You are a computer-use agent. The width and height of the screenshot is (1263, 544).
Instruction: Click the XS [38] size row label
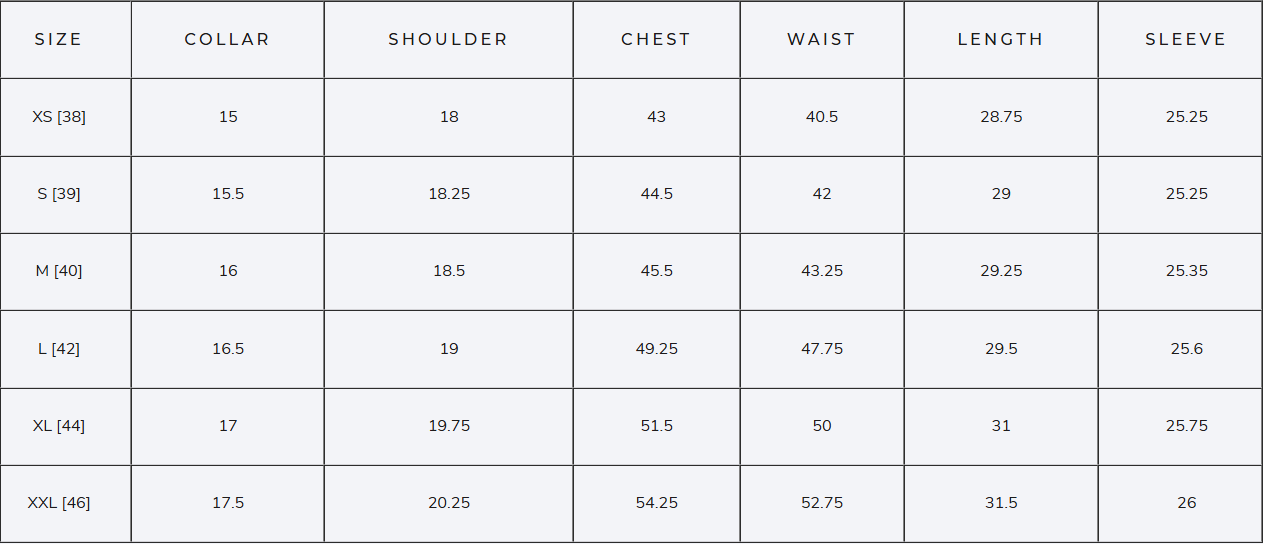(x=59, y=117)
